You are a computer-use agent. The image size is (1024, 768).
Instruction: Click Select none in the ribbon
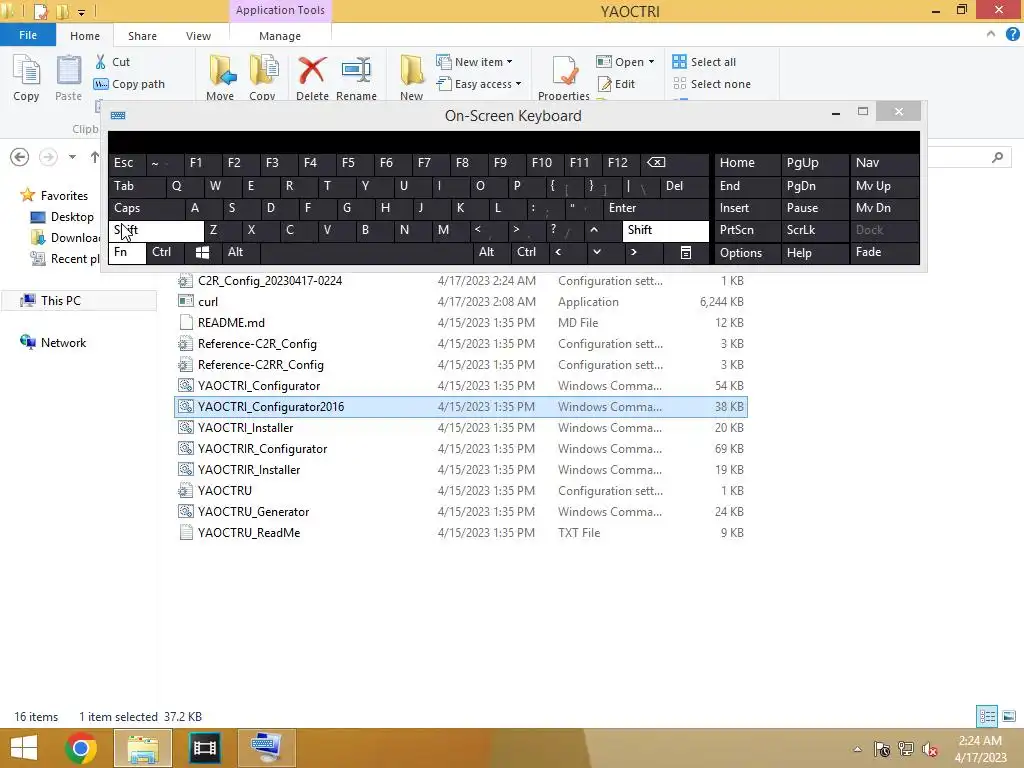(712, 84)
